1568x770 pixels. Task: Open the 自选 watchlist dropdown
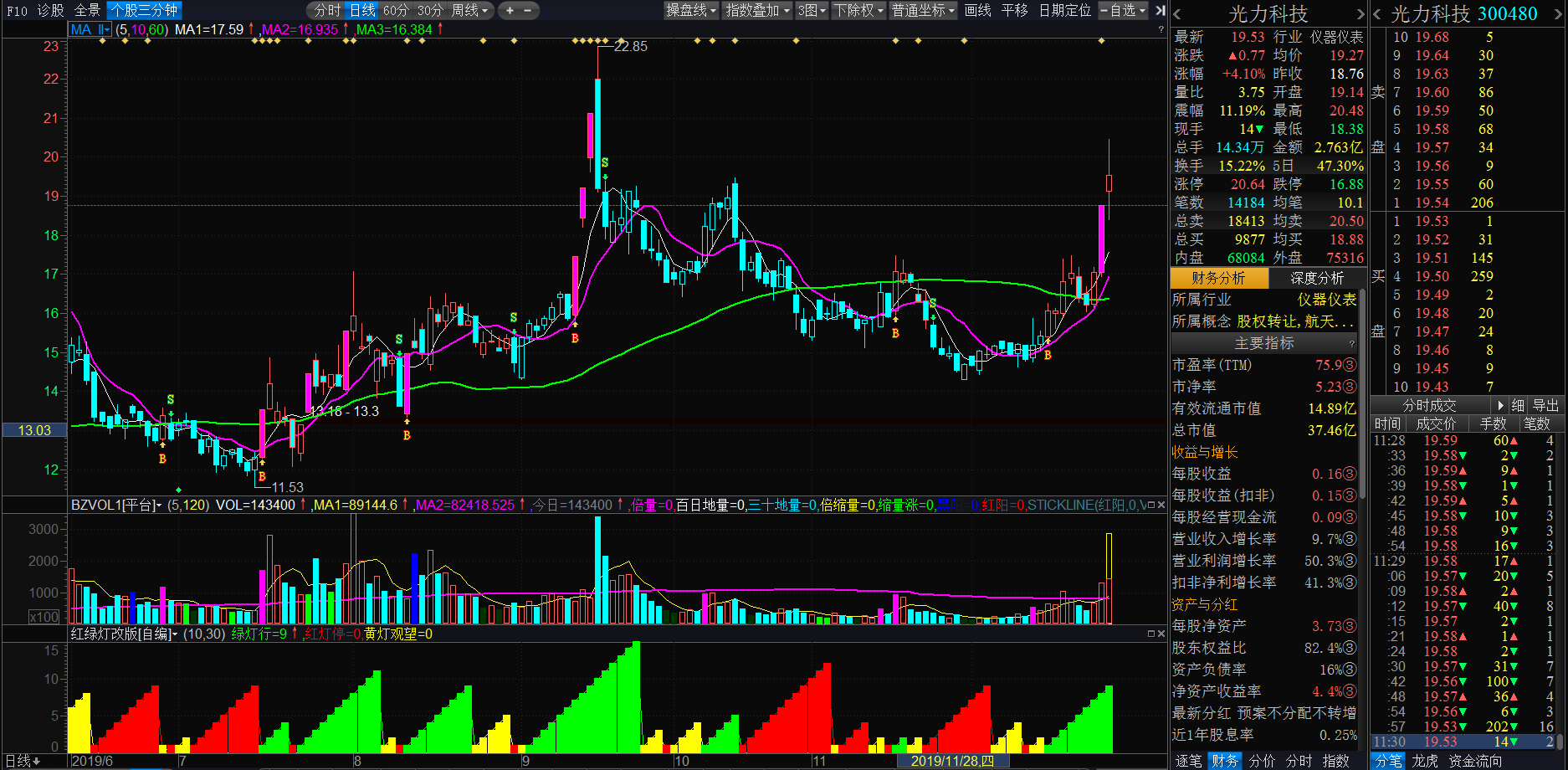pyautogui.click(x=1123, y=11)
